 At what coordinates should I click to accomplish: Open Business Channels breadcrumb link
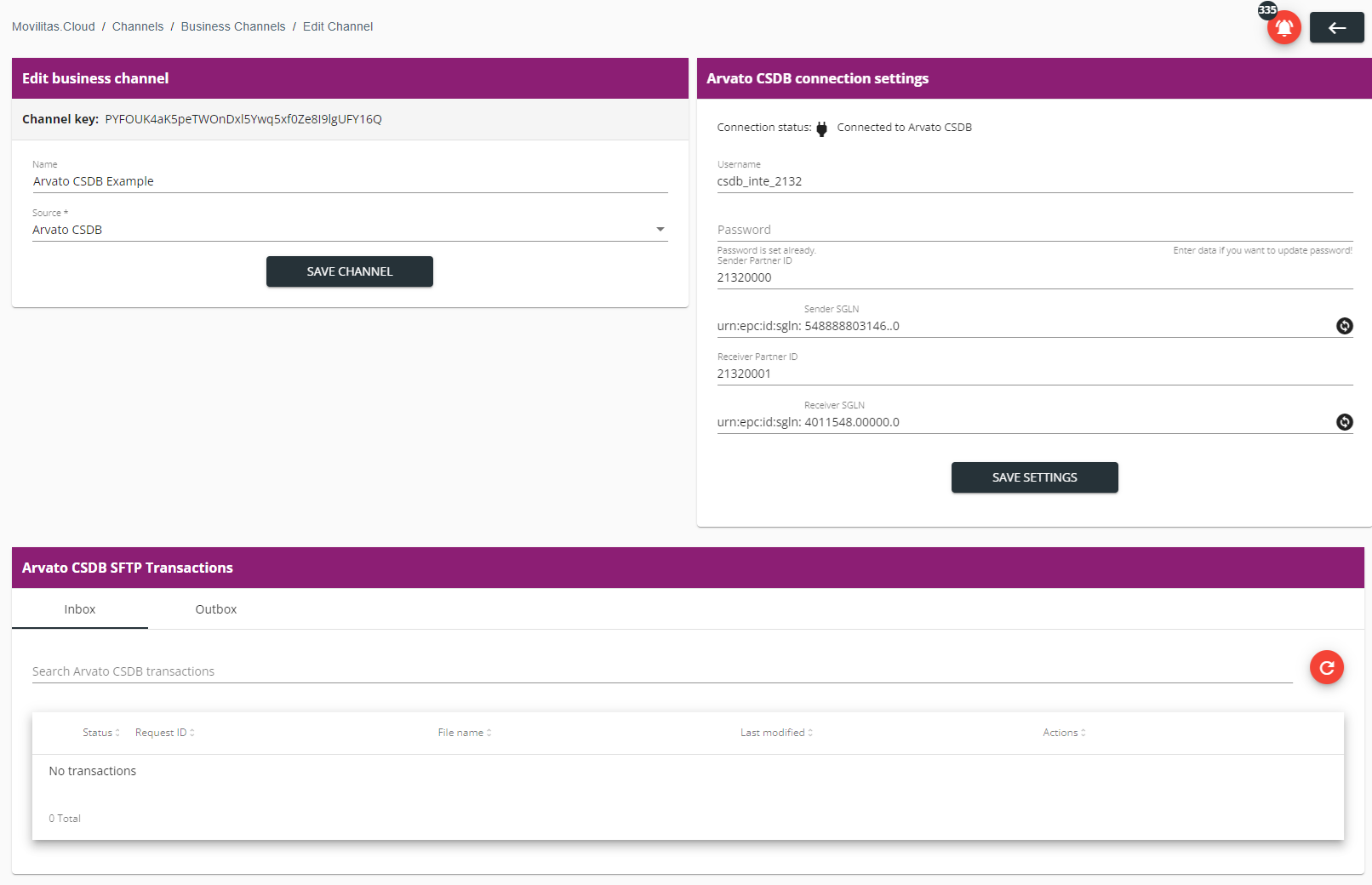[233, 26]
